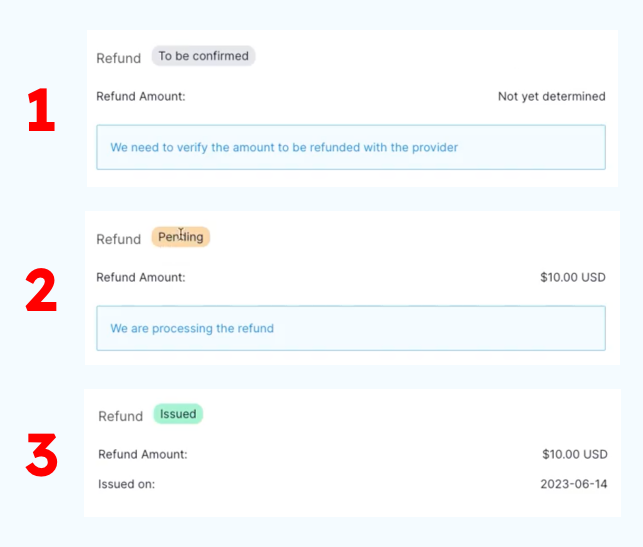
Task: Select the red number 1 step marker
Action: coord(41,112)
